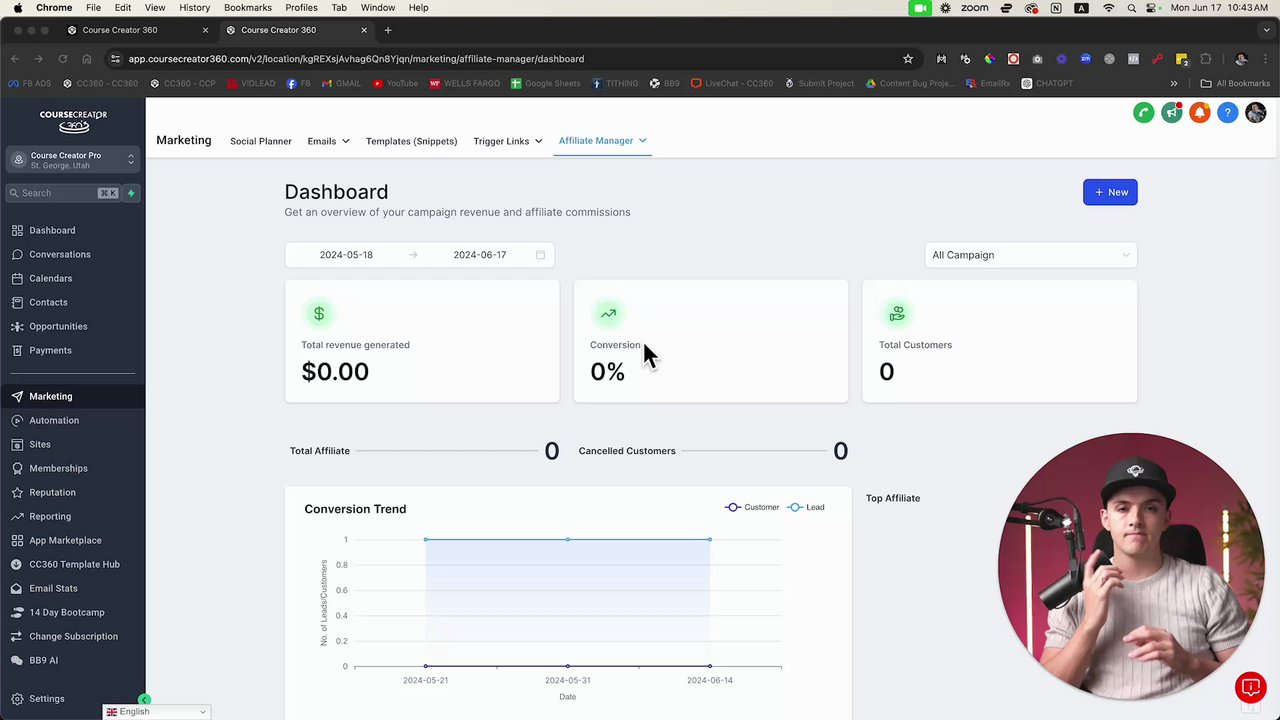Click the green megaphone announcements icon
Screen dimensions: 1280x720
tap(1172, 113)
